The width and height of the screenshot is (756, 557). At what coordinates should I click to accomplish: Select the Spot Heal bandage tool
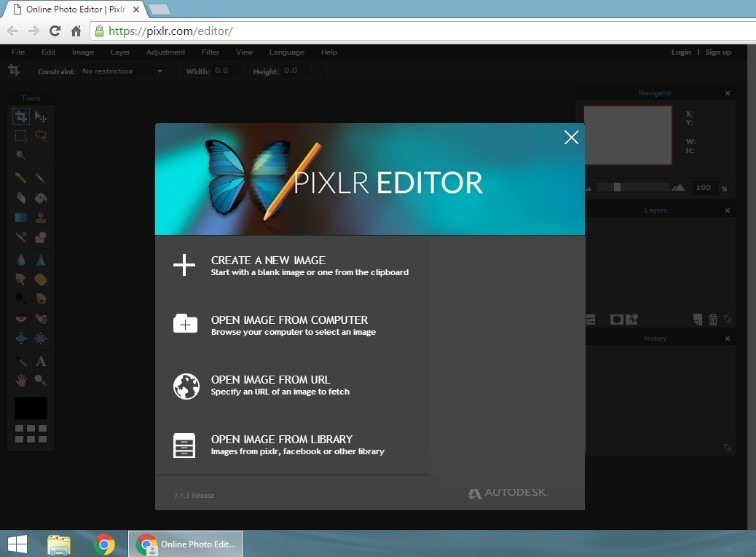pos(40,318)
